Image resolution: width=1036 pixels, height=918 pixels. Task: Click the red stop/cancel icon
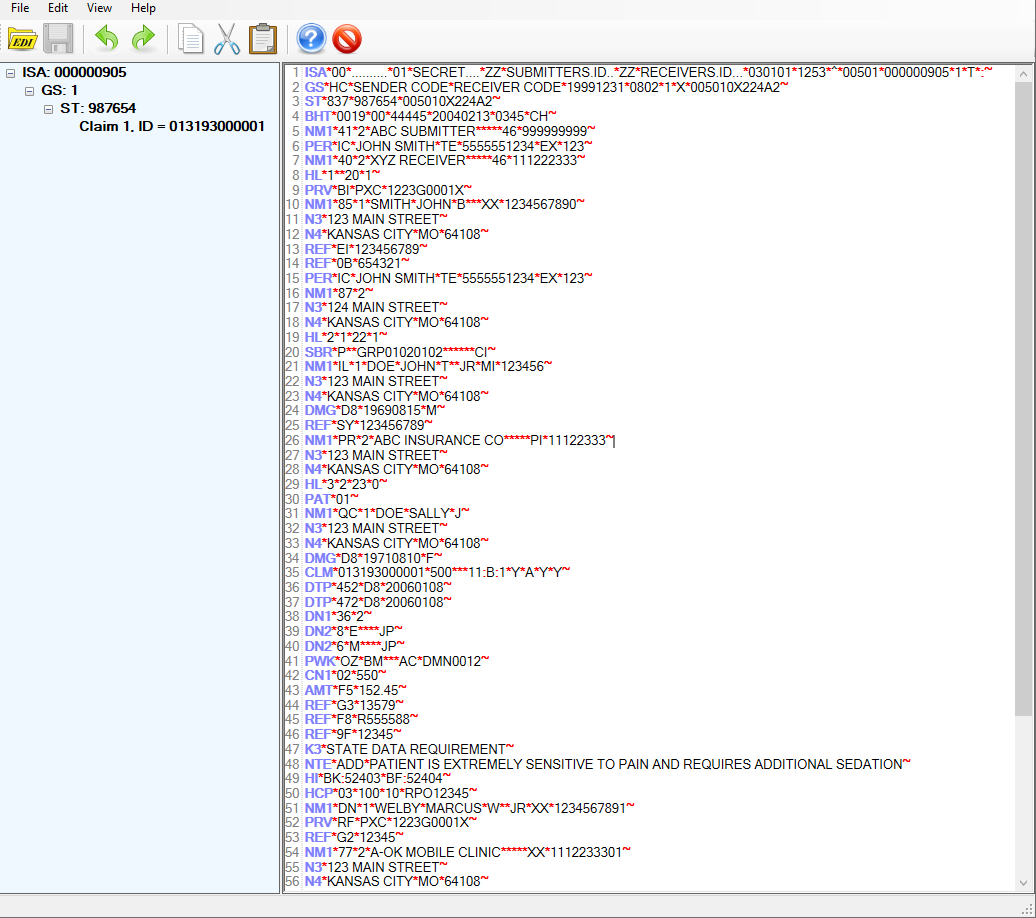pos(347,39)
